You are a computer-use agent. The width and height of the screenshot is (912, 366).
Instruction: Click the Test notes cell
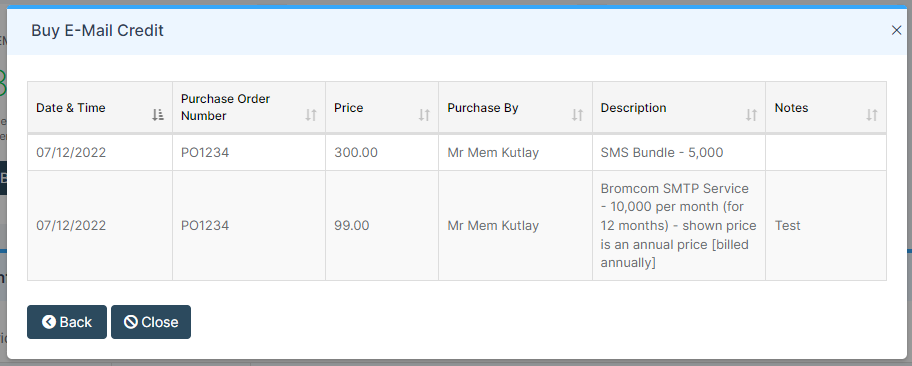click(826, 225)
